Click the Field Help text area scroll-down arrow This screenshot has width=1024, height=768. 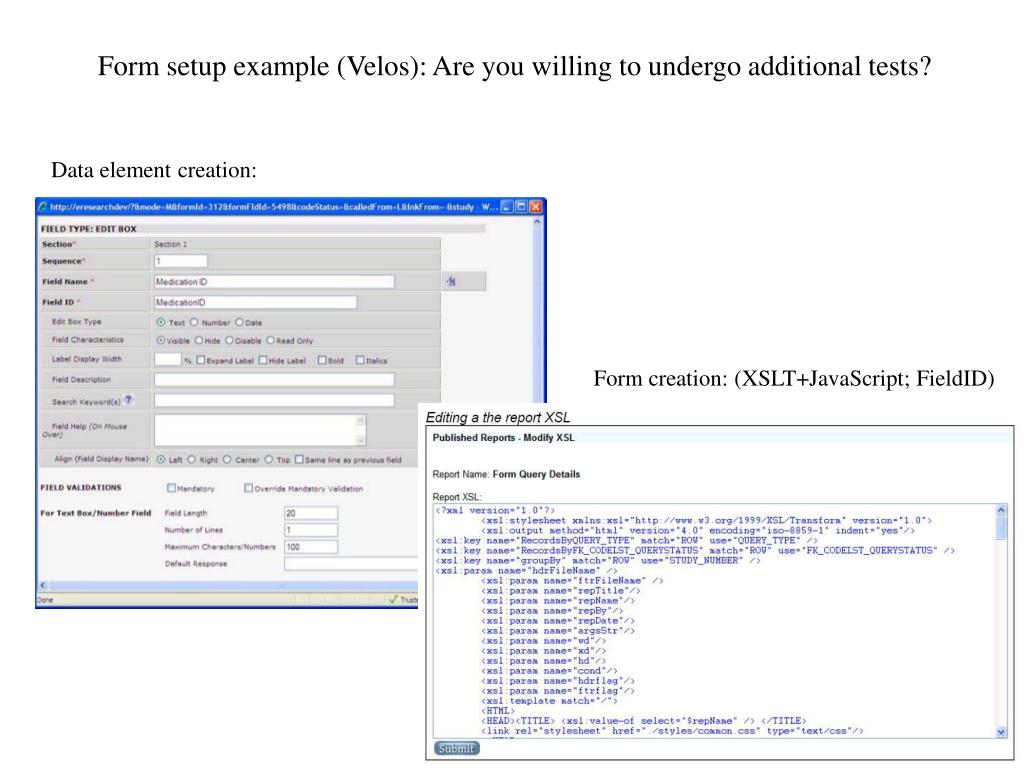(360, 441)
